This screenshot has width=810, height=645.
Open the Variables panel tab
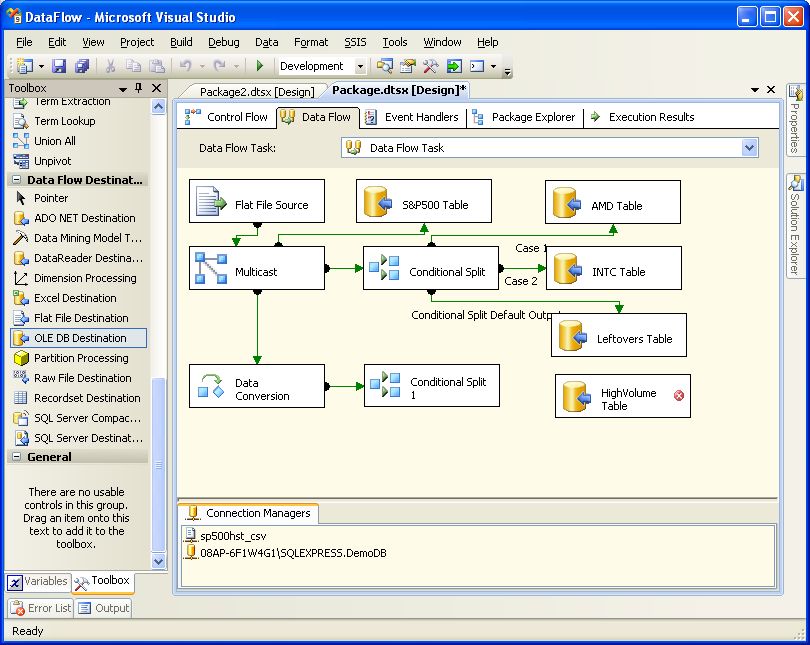[38, 581]
